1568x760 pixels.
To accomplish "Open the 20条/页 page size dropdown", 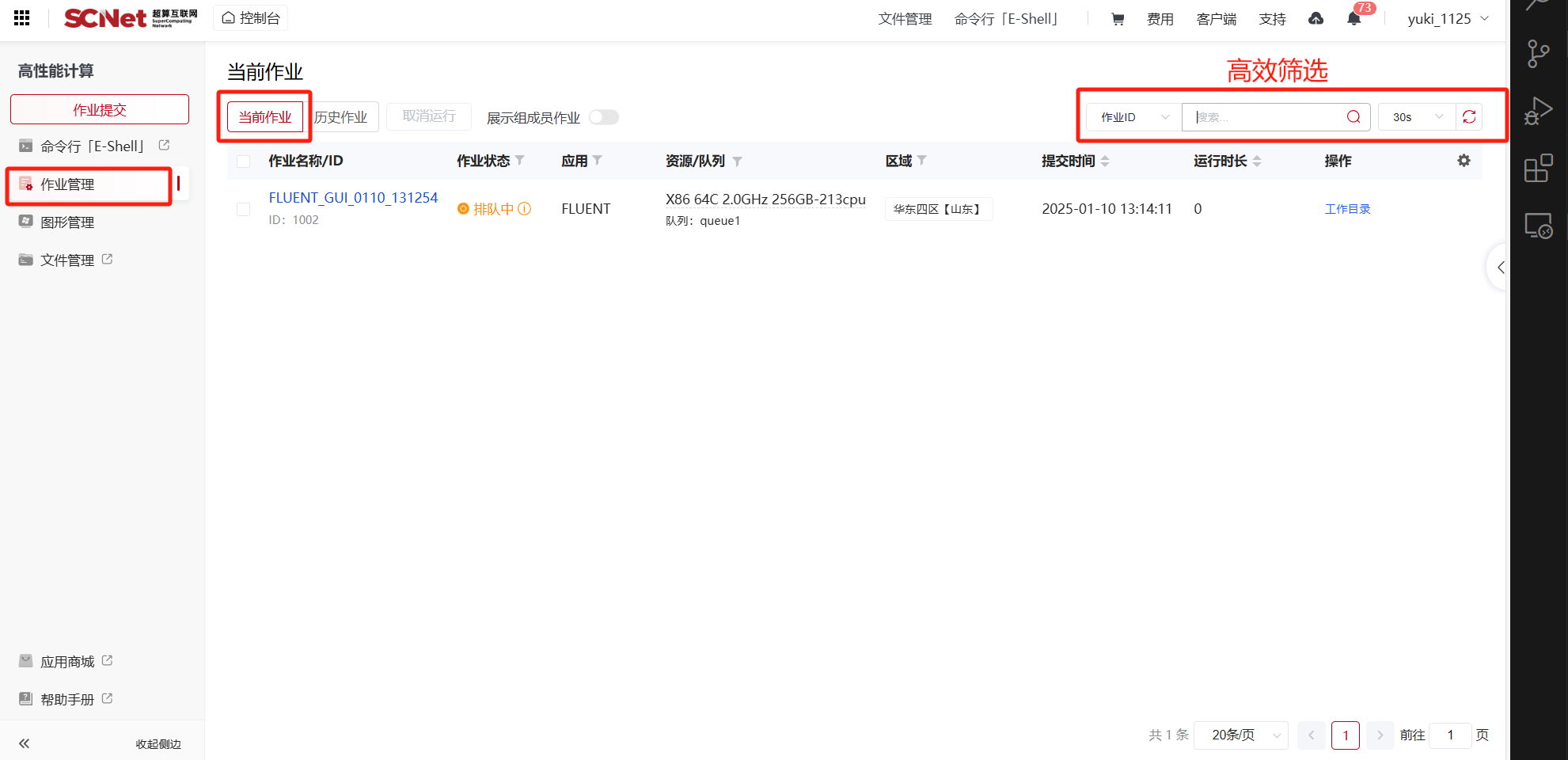I will [x=1240, y=735].
